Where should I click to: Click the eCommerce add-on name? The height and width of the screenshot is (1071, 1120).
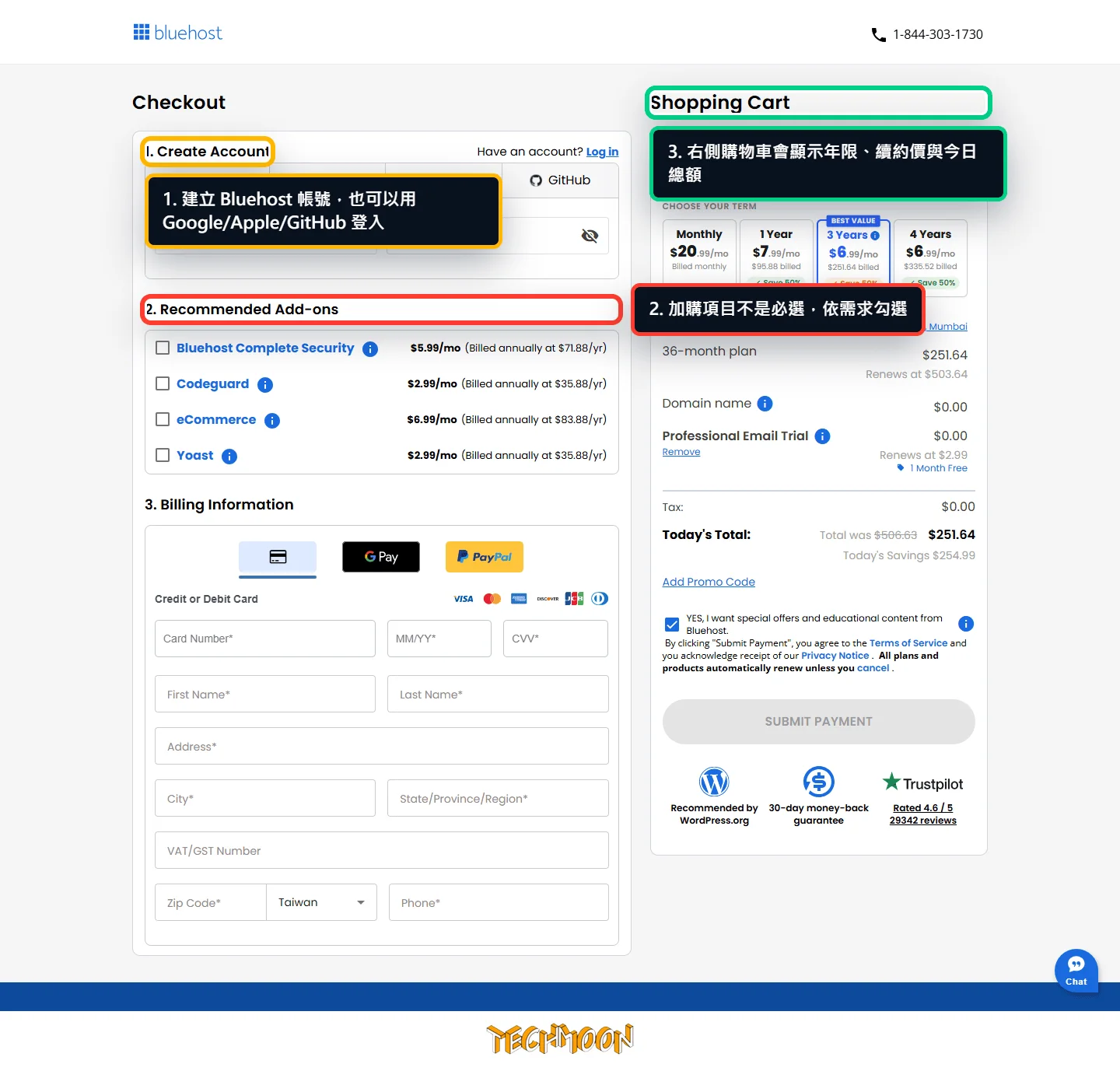(216, 419)
